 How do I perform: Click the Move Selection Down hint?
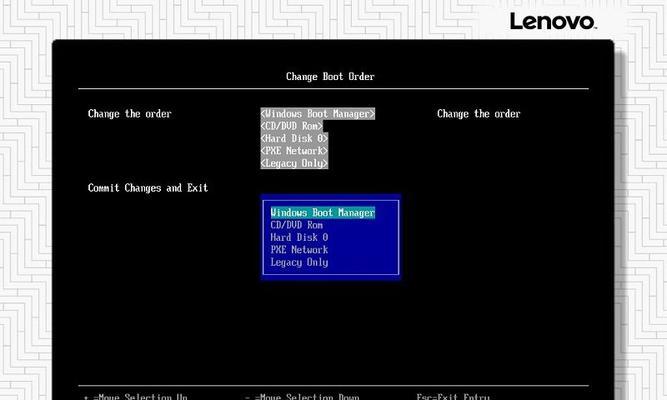click(x=302, y=397)
